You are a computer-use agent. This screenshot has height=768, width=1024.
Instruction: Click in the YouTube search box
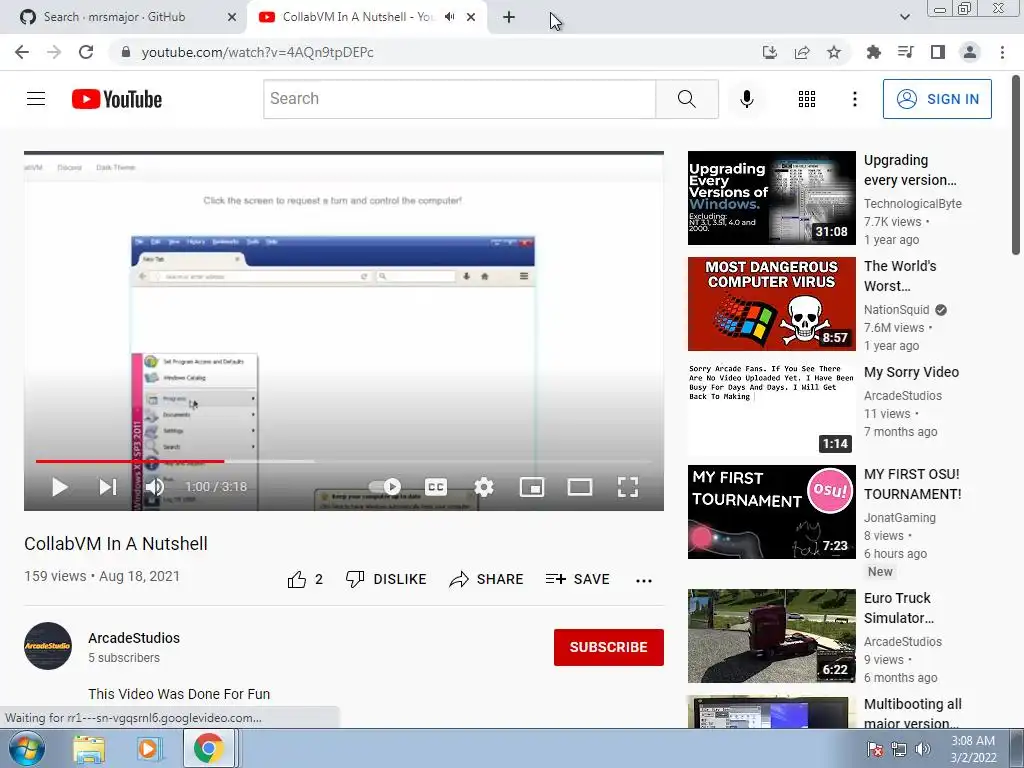pos(459,99)
